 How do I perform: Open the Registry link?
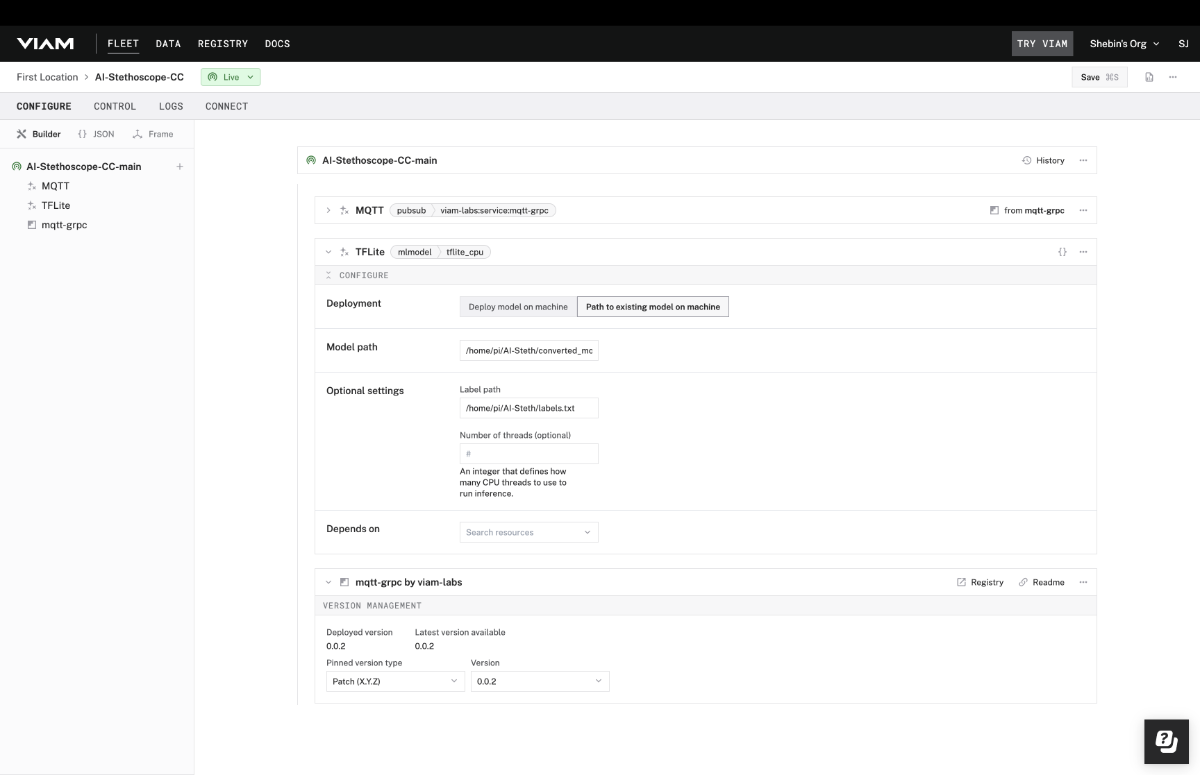point(980,582)
